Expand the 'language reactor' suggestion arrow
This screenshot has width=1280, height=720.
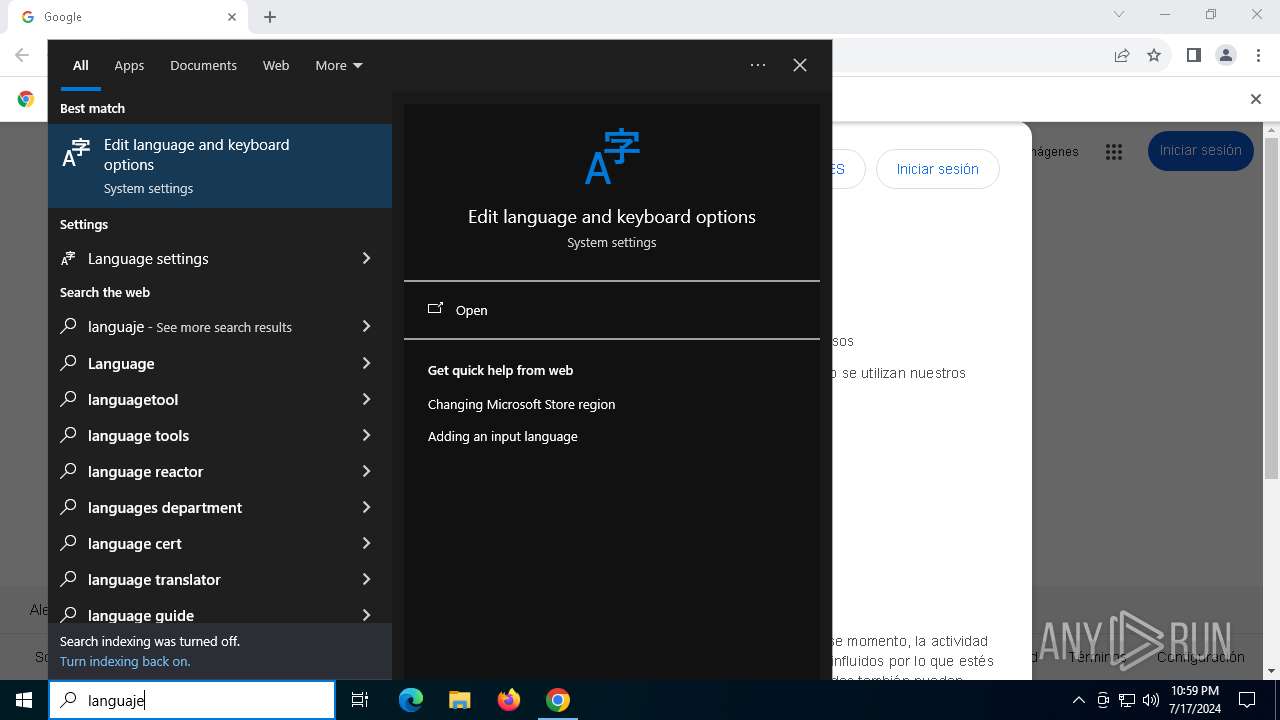click(366, 471)
